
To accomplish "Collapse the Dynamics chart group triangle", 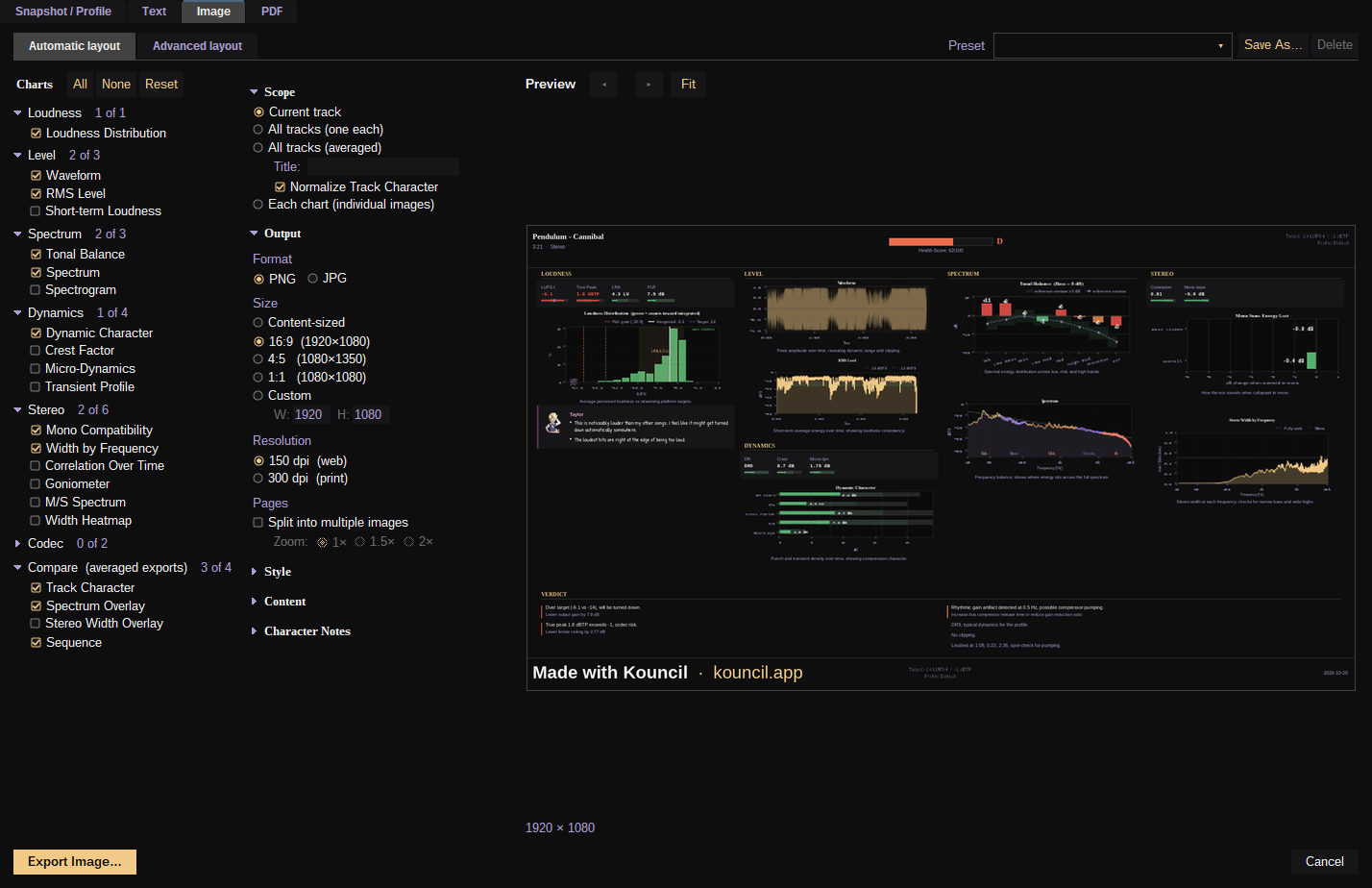I will (17, 313).
